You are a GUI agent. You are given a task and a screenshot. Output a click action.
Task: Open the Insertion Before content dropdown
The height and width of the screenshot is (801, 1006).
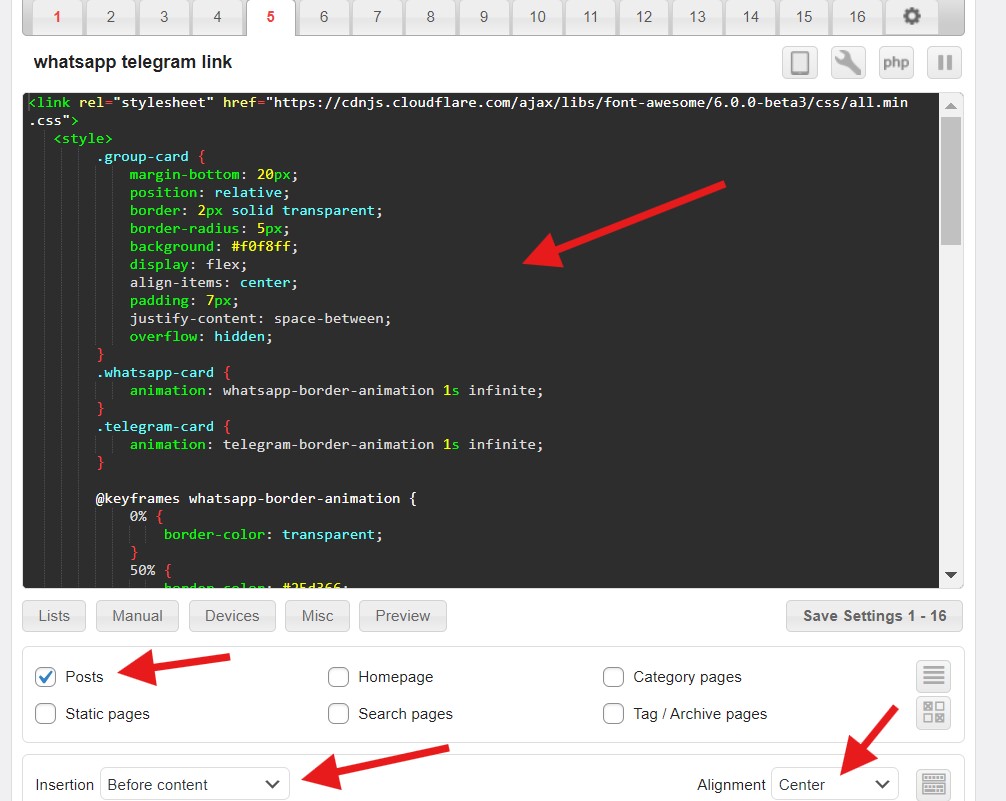tap(194, 784)
